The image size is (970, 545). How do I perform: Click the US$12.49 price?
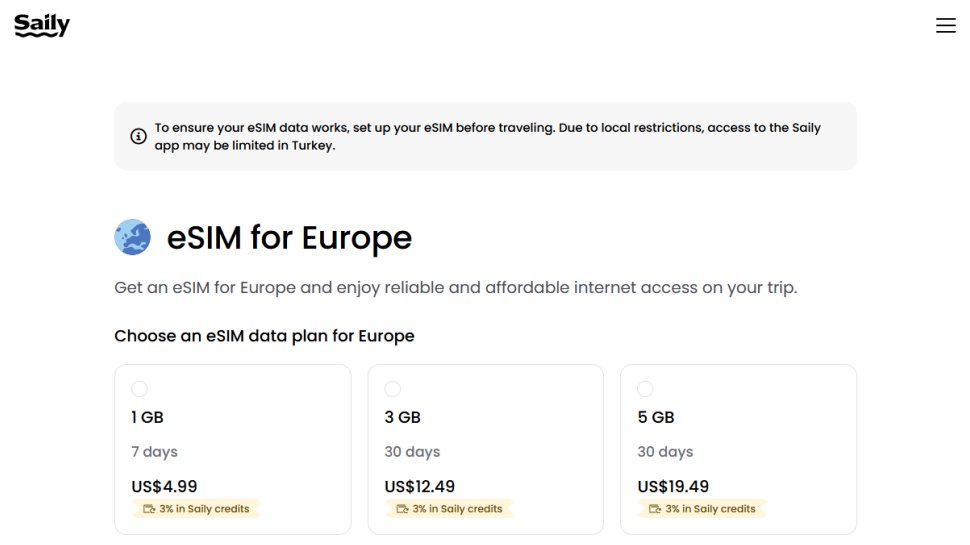[x=420, y=487]
